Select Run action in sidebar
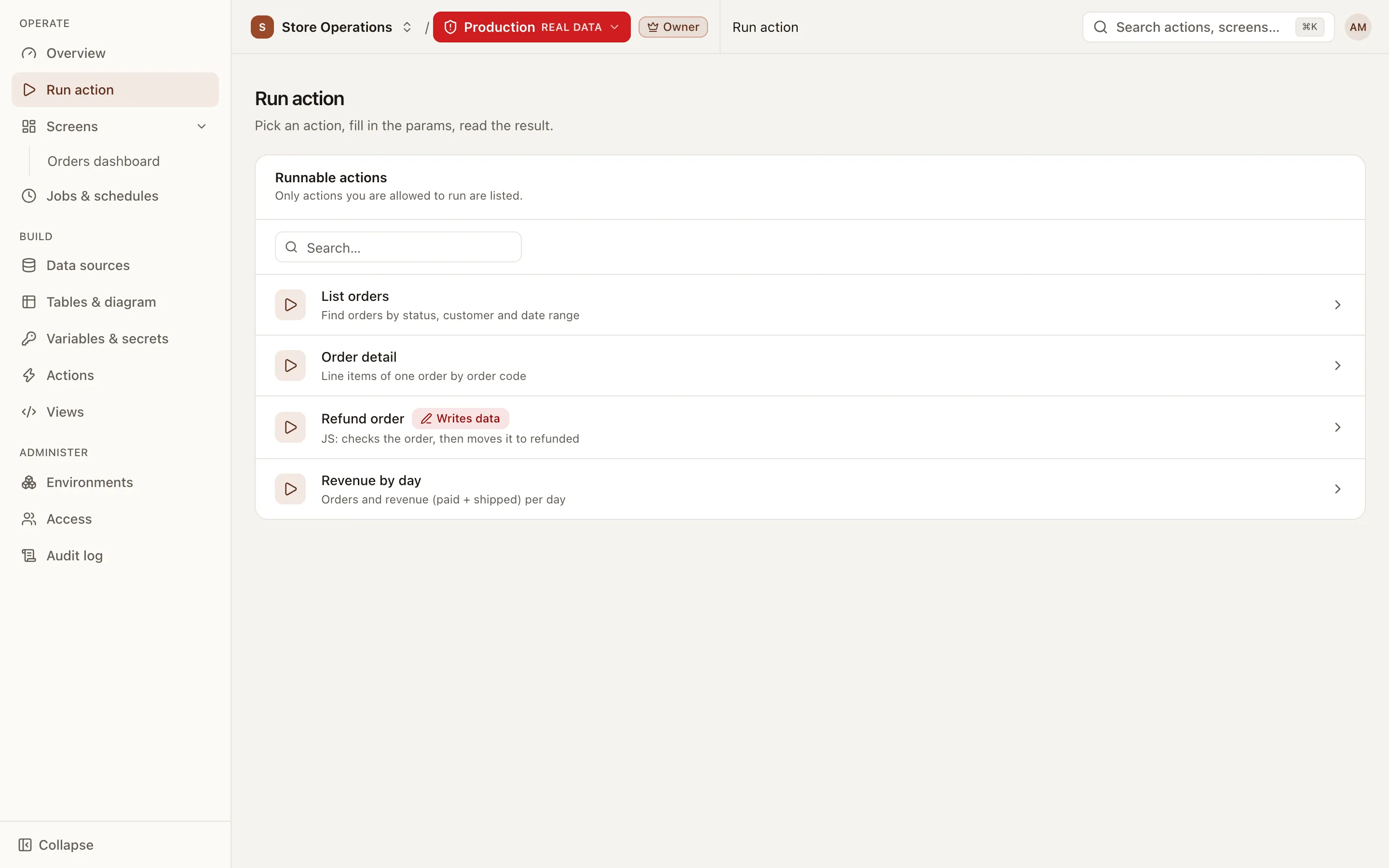 (x=115, y=90)
